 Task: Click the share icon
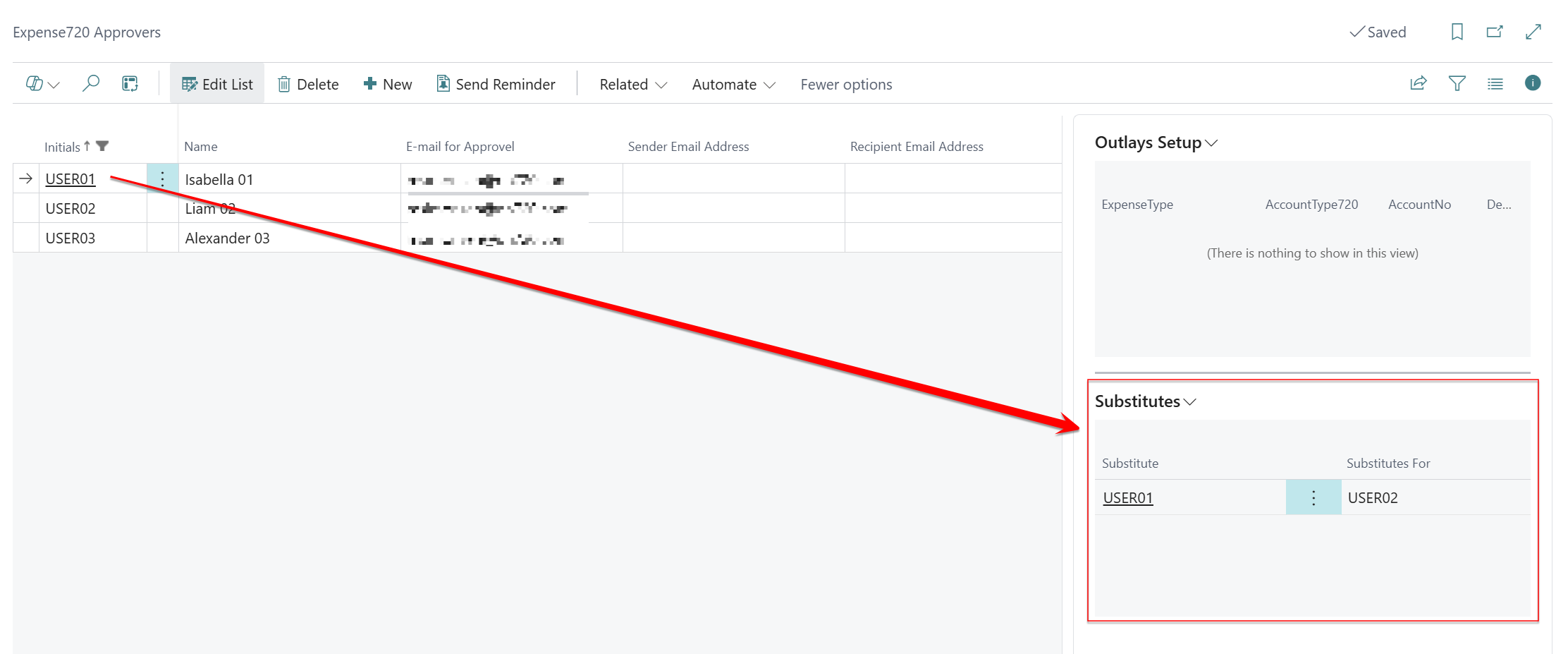pos(1419,83)
